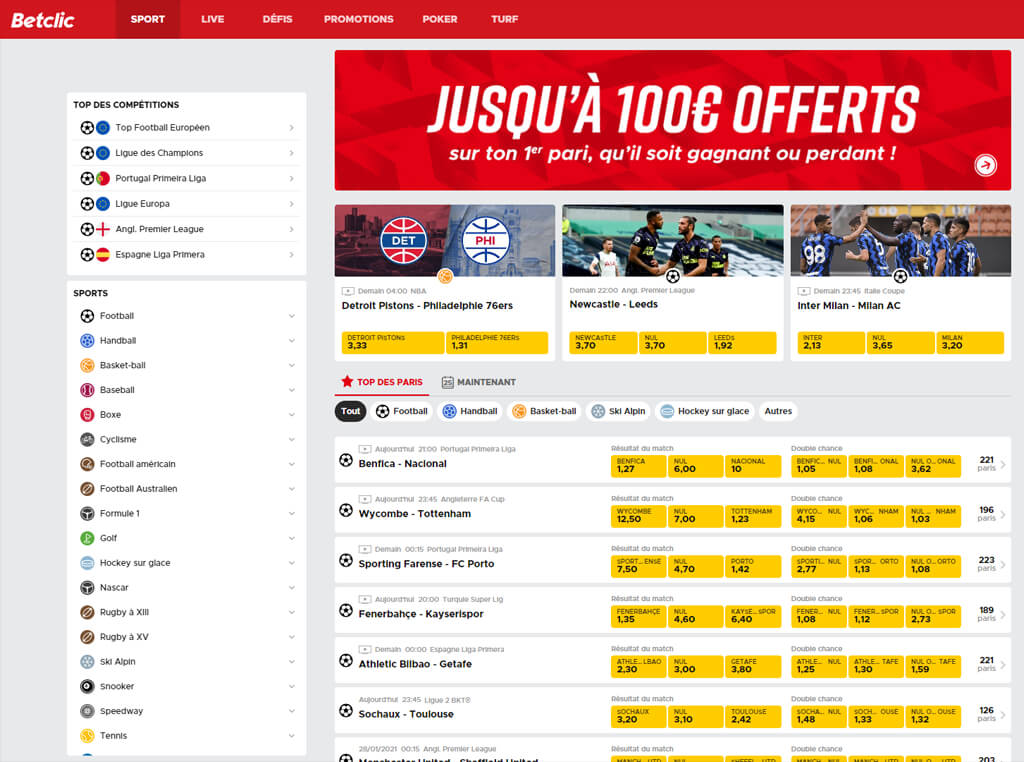Click the star icon beside Top des Paris
1024x762 pixels.
point(347,381)
